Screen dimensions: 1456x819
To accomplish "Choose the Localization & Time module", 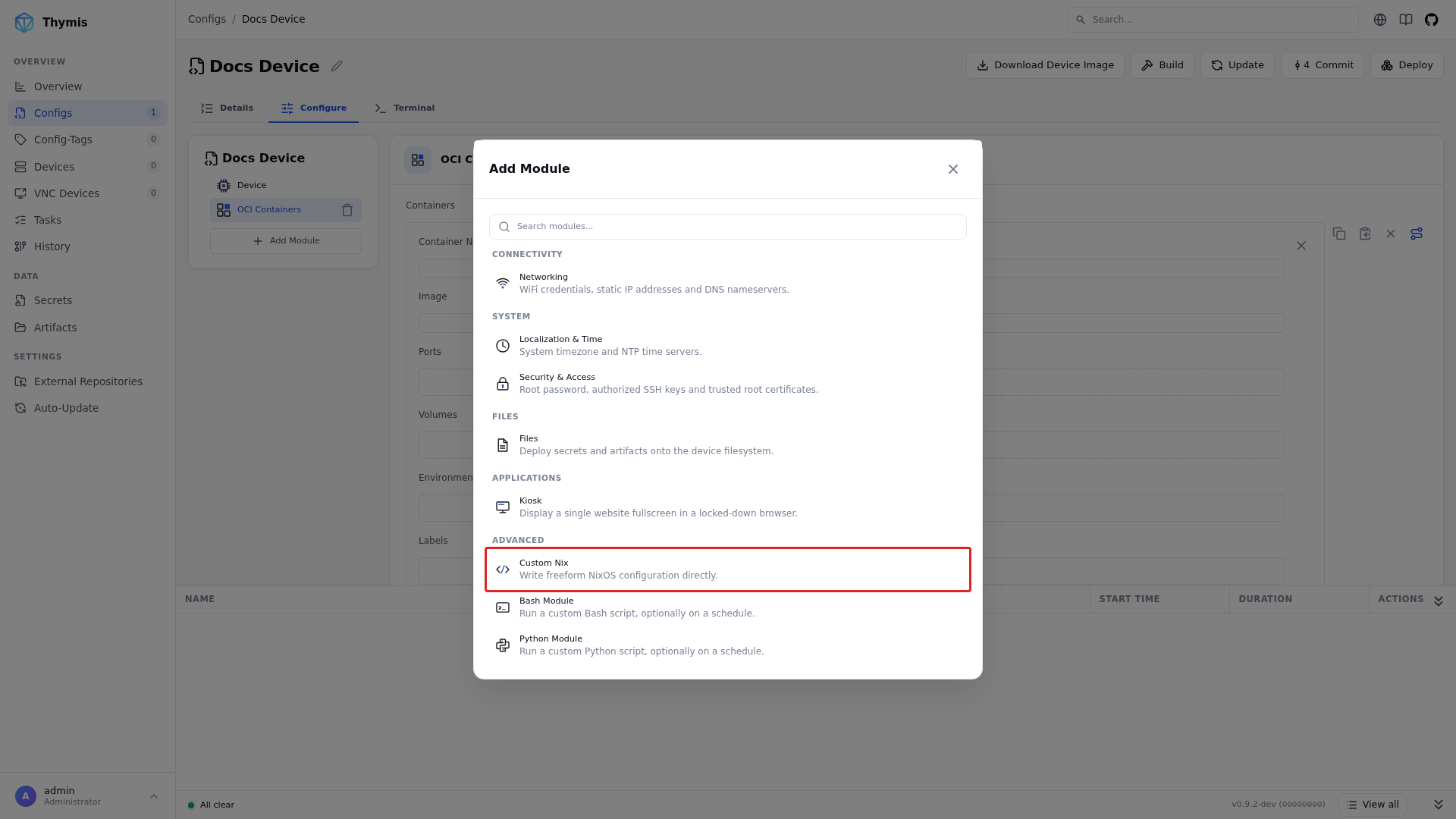I will [x=728, y=346].
